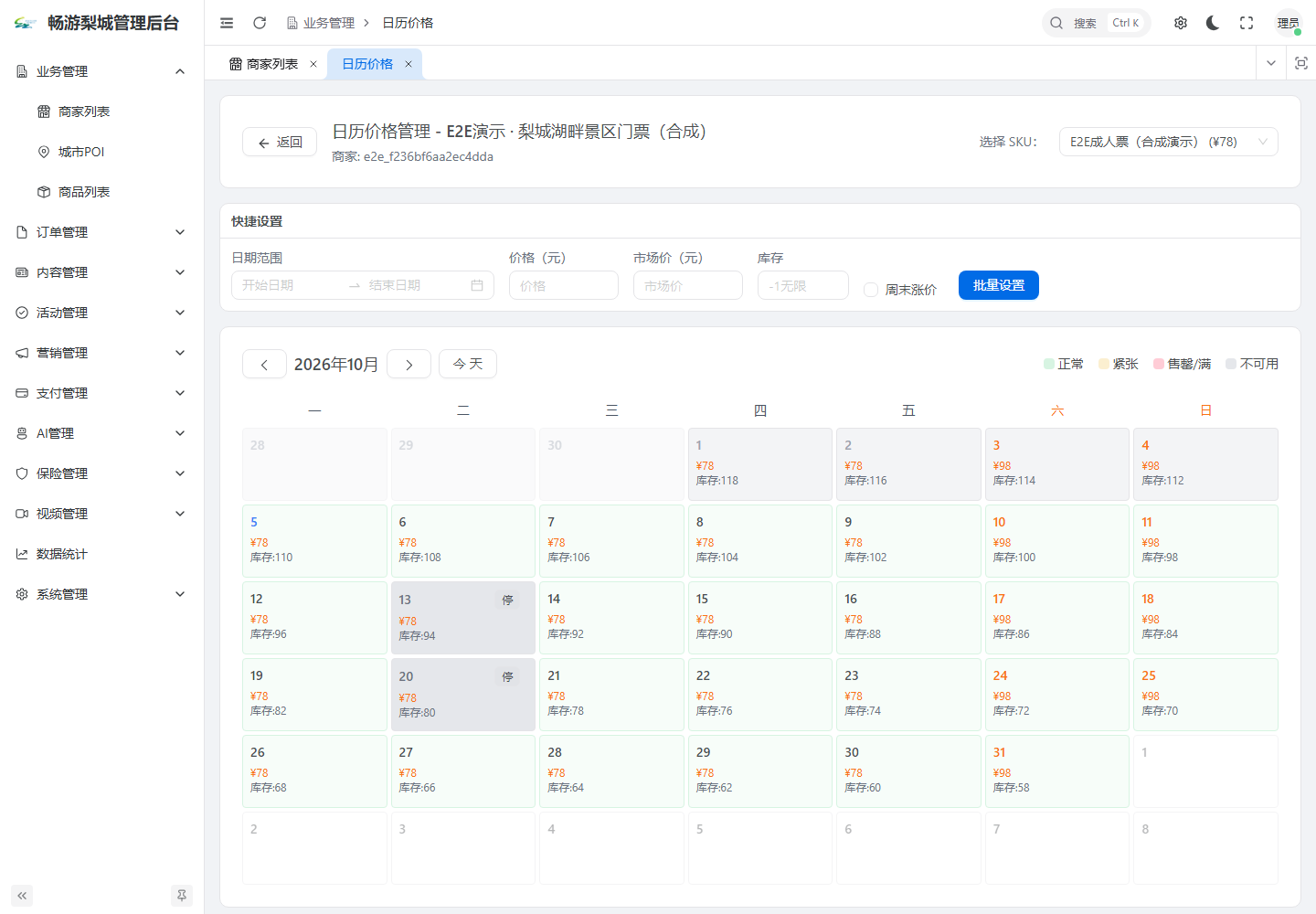The width and height of the screenshot is (1316, 914).
Task: Enable the 周末涨价 checkbox
Action: pos(871,290)
